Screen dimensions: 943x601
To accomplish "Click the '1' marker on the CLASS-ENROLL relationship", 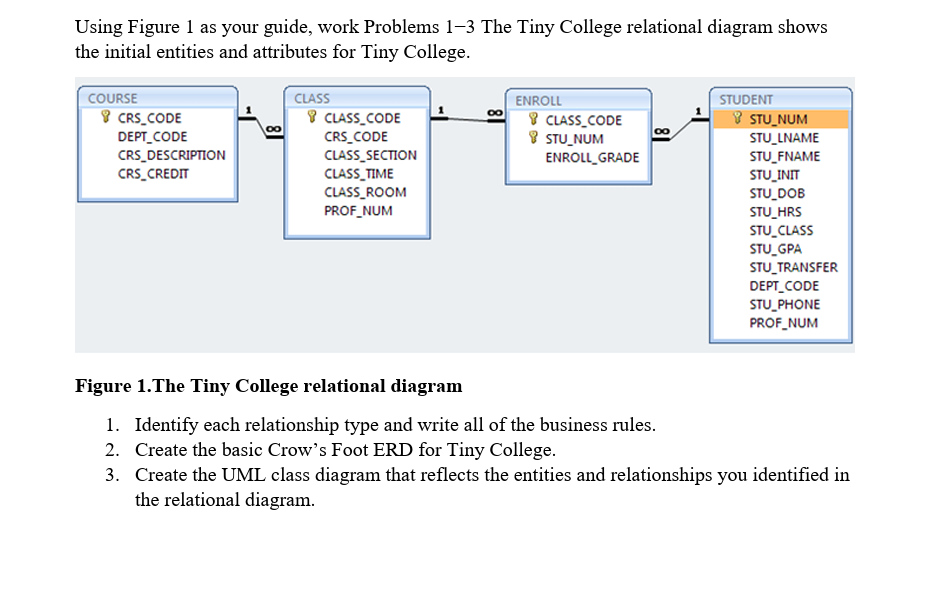I will [x=439, y=108].
